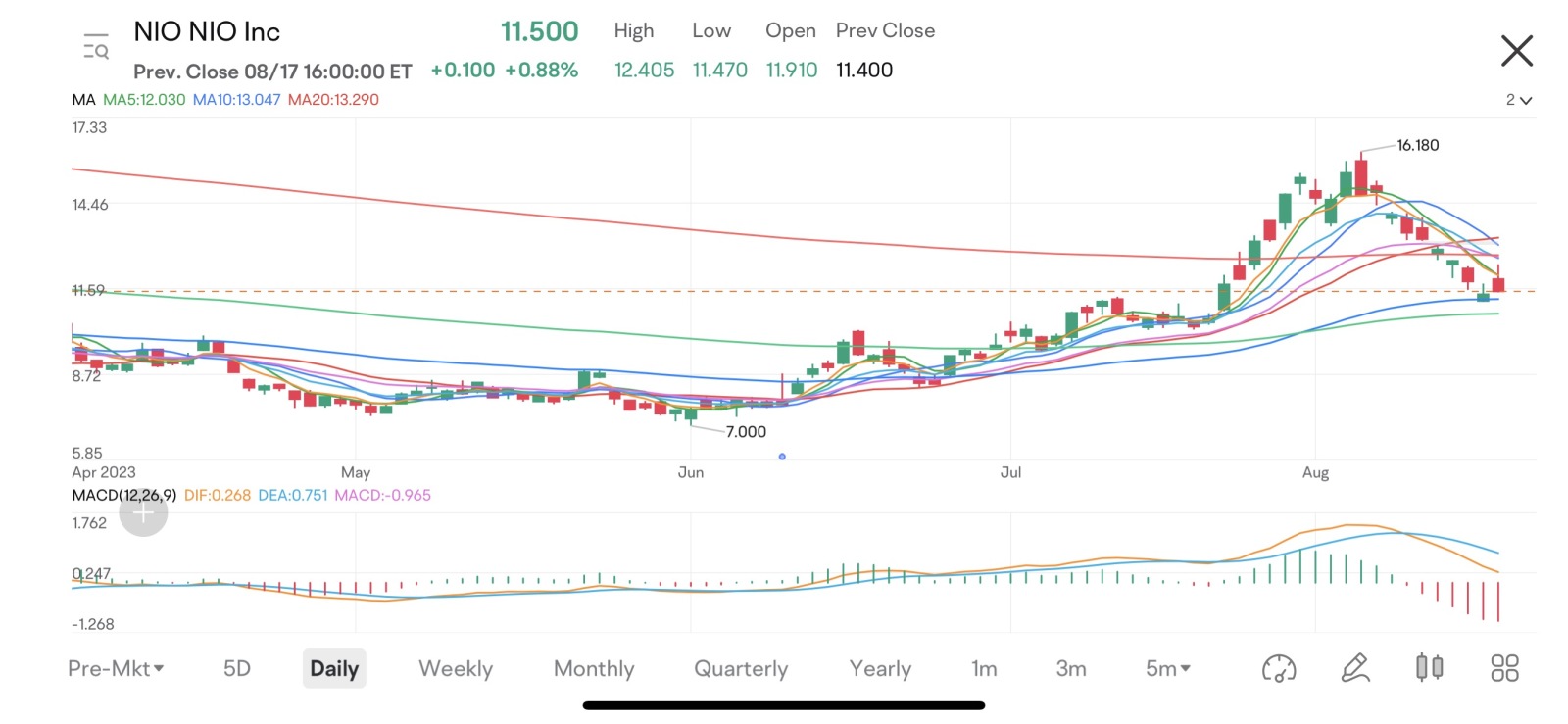Tap the Prev Close value 11.400
Viewport: 1568px width, 724px height.
tap(864, 70)
